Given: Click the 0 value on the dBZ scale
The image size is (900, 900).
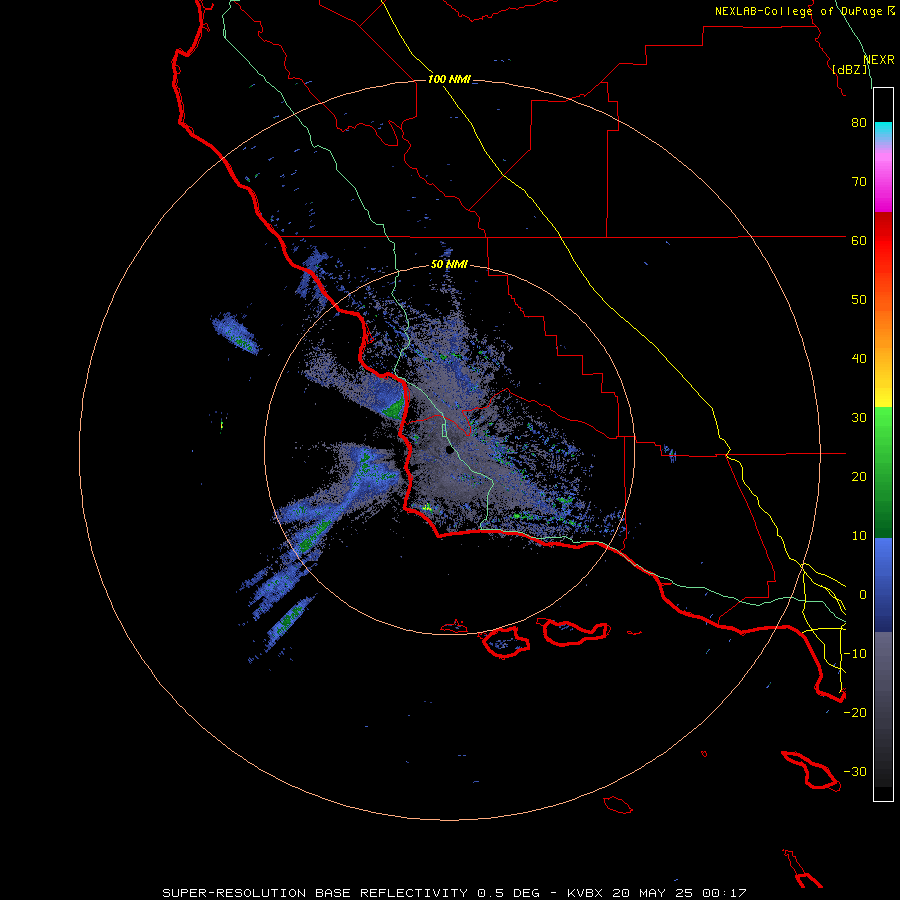Looking at the screenshot, I should coord(863,595).
